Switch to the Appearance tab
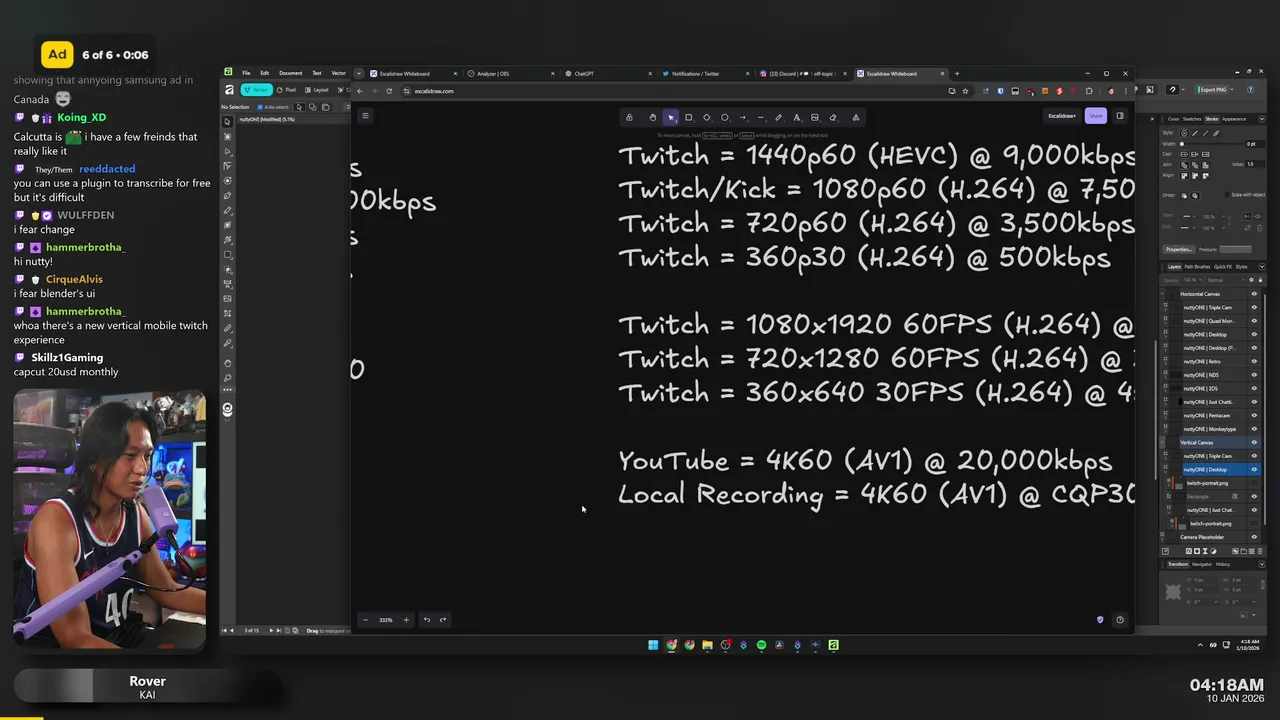Image resolution: width=1280 pixels, height=720 pixels. click(x=1234, y=119)
